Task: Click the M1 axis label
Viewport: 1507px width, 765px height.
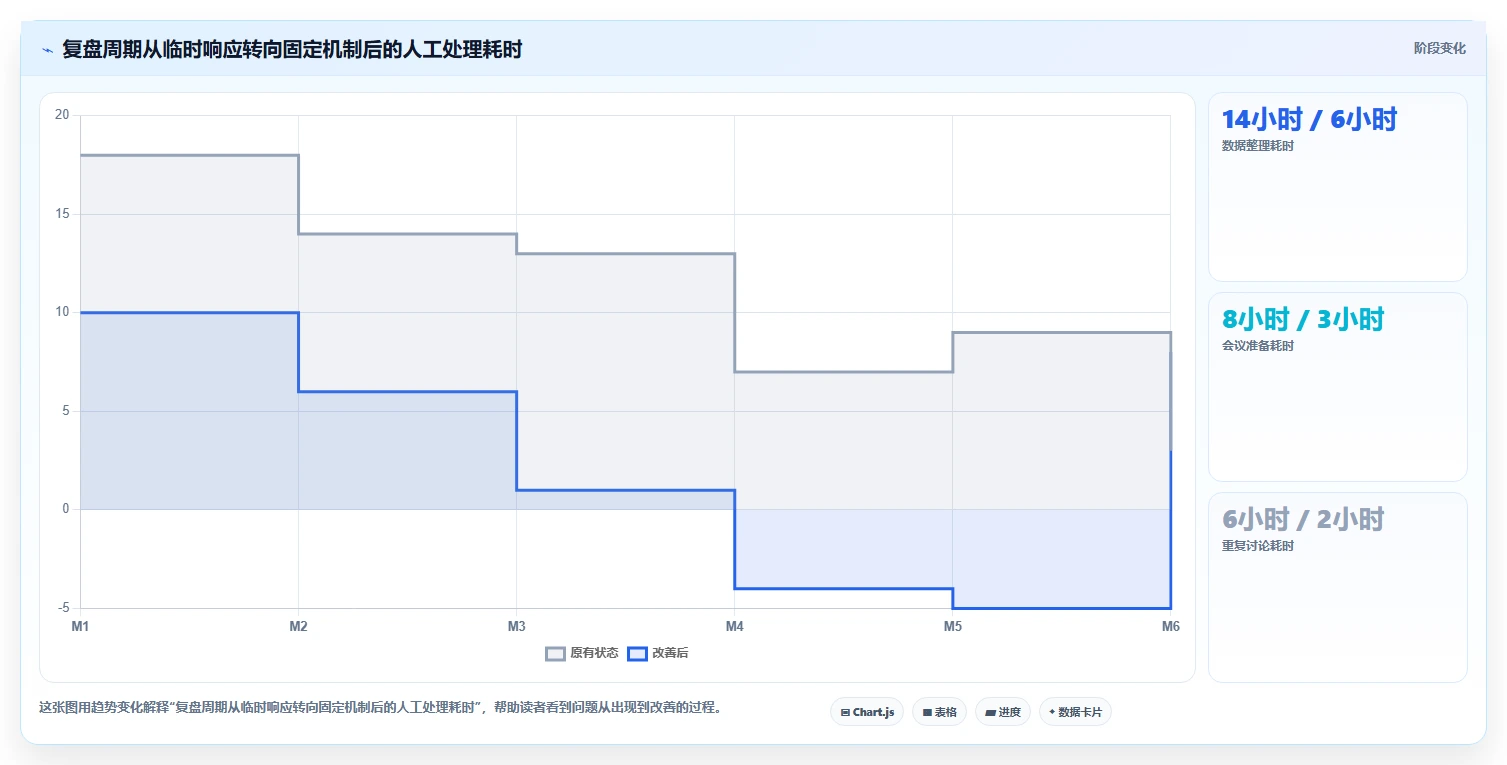Action: pos(80,627)
